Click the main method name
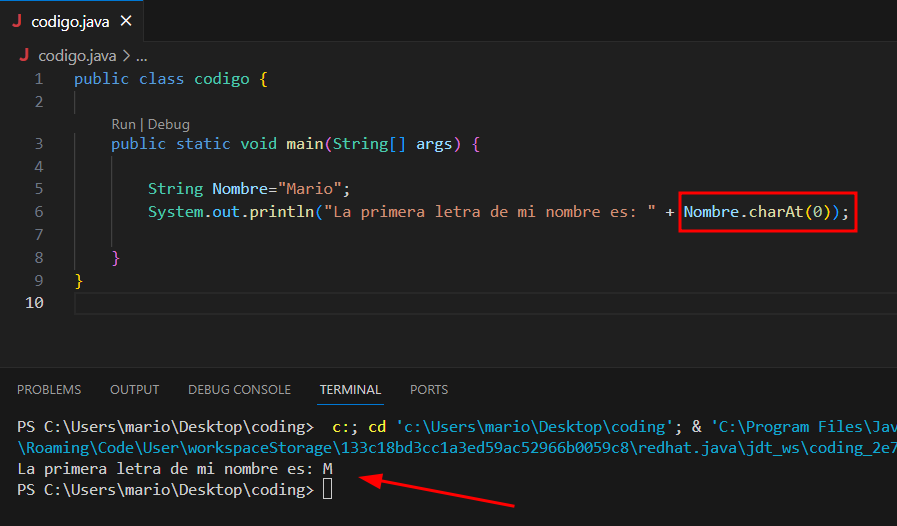The image size is (897, 526). tap(305, 144)
